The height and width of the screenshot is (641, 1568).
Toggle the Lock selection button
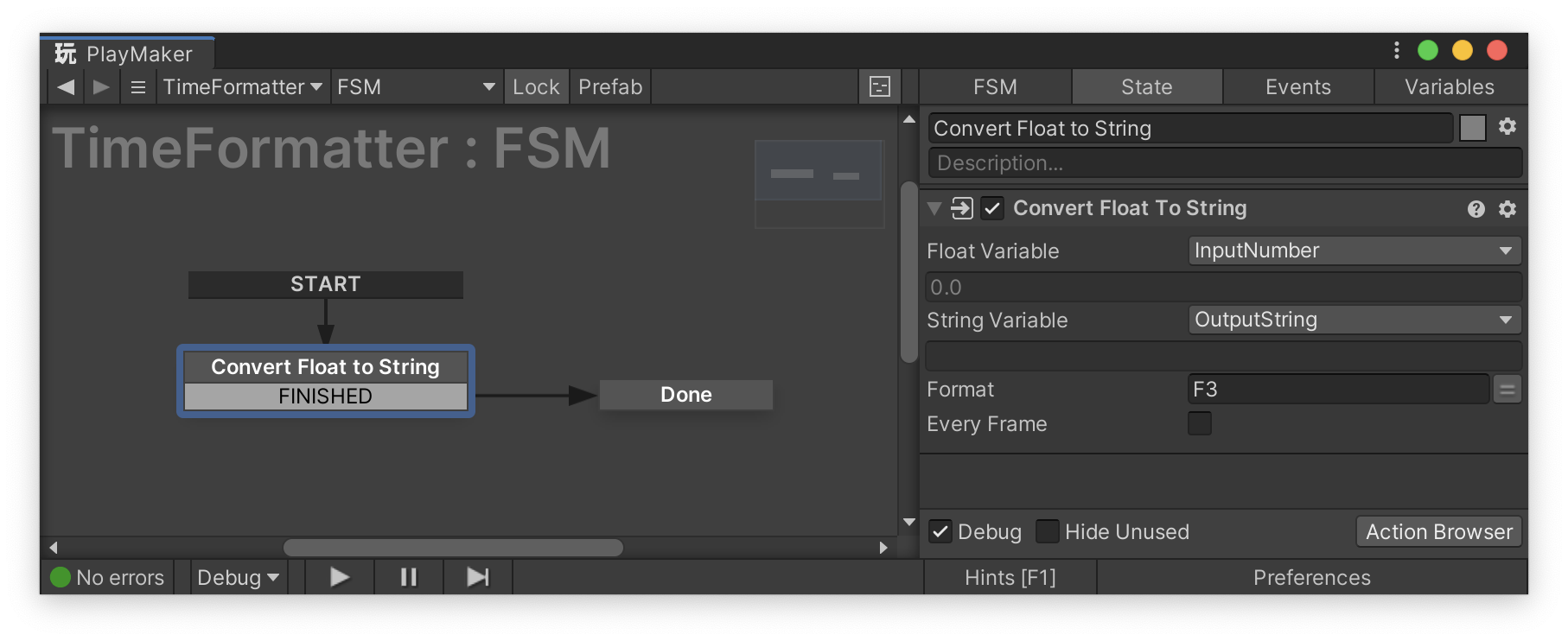(x=536, y=86)
